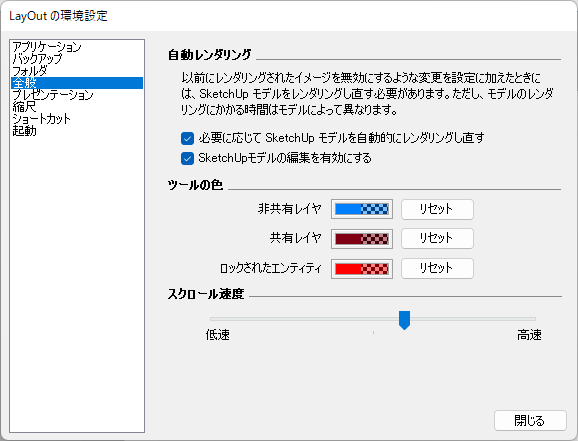The width and height of the screenshot is (578, 441).
Task: Reset the ロックされたエンティティ color
Action: (437, 268)
